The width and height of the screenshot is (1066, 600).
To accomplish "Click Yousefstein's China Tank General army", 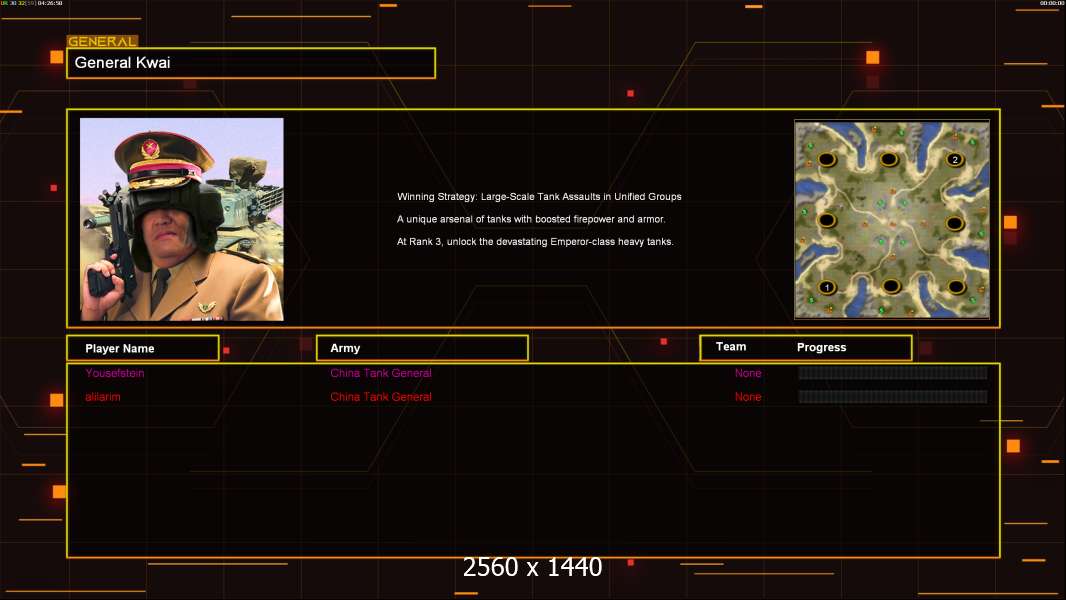I will [381, 373].
